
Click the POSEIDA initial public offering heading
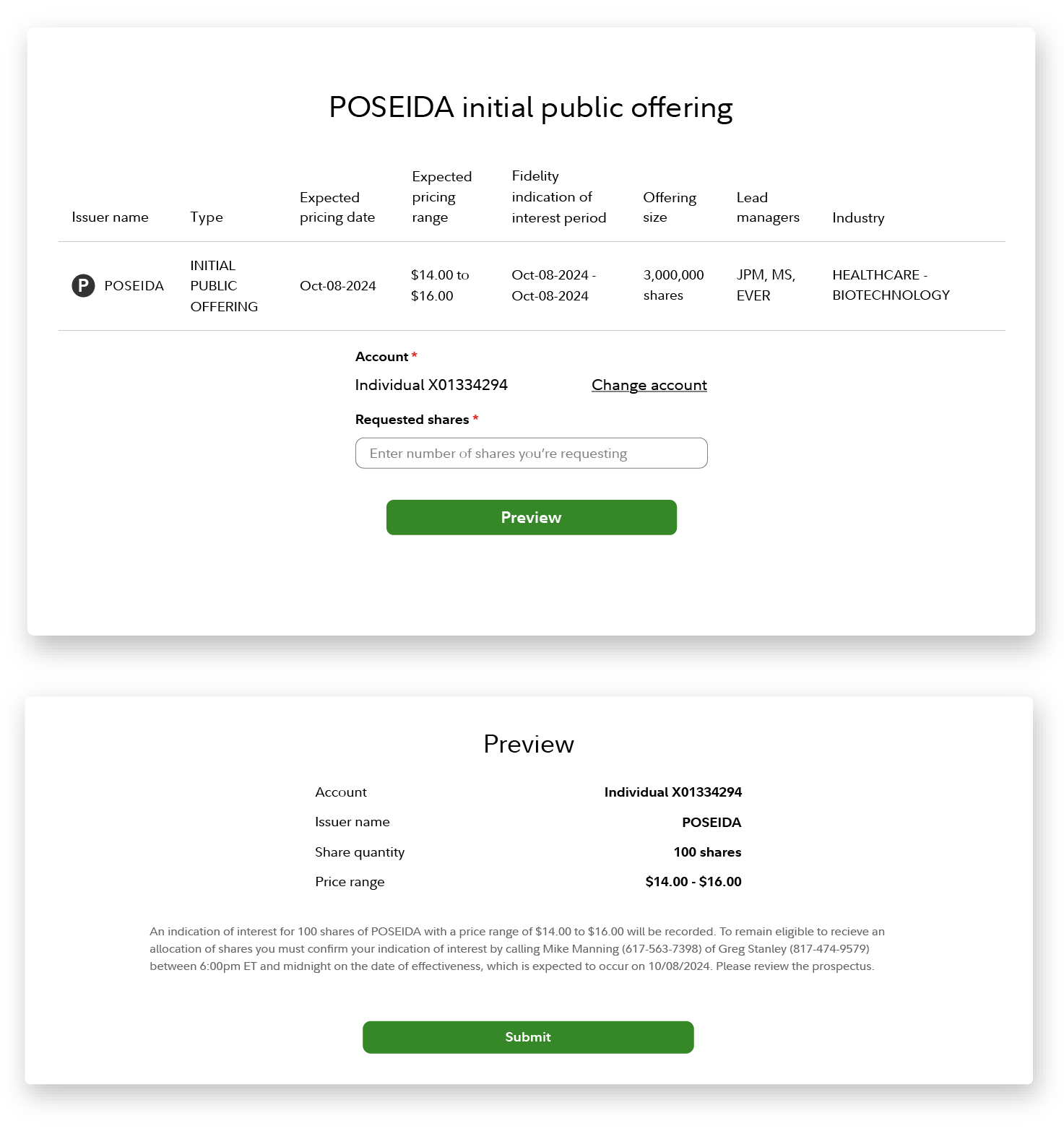(531, 108)
